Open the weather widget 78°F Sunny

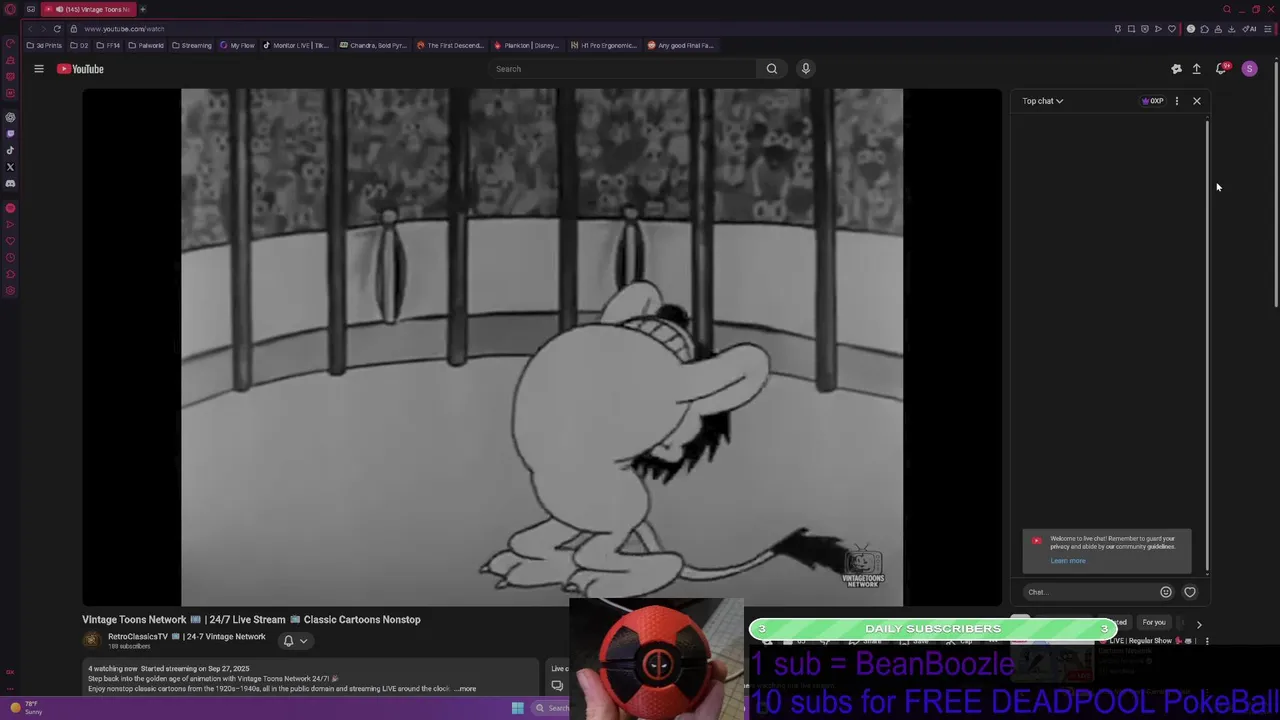click(25, 708)
